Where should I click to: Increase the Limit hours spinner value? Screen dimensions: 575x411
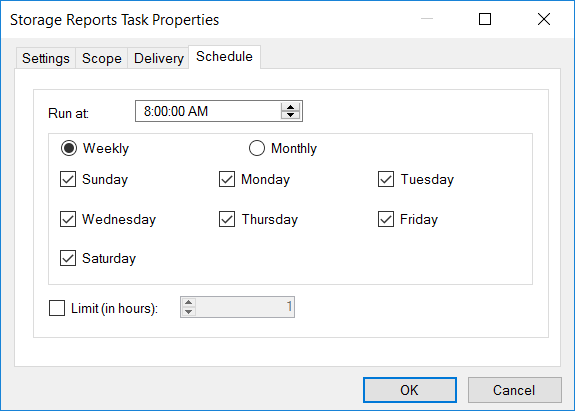(x=188, y=303)
